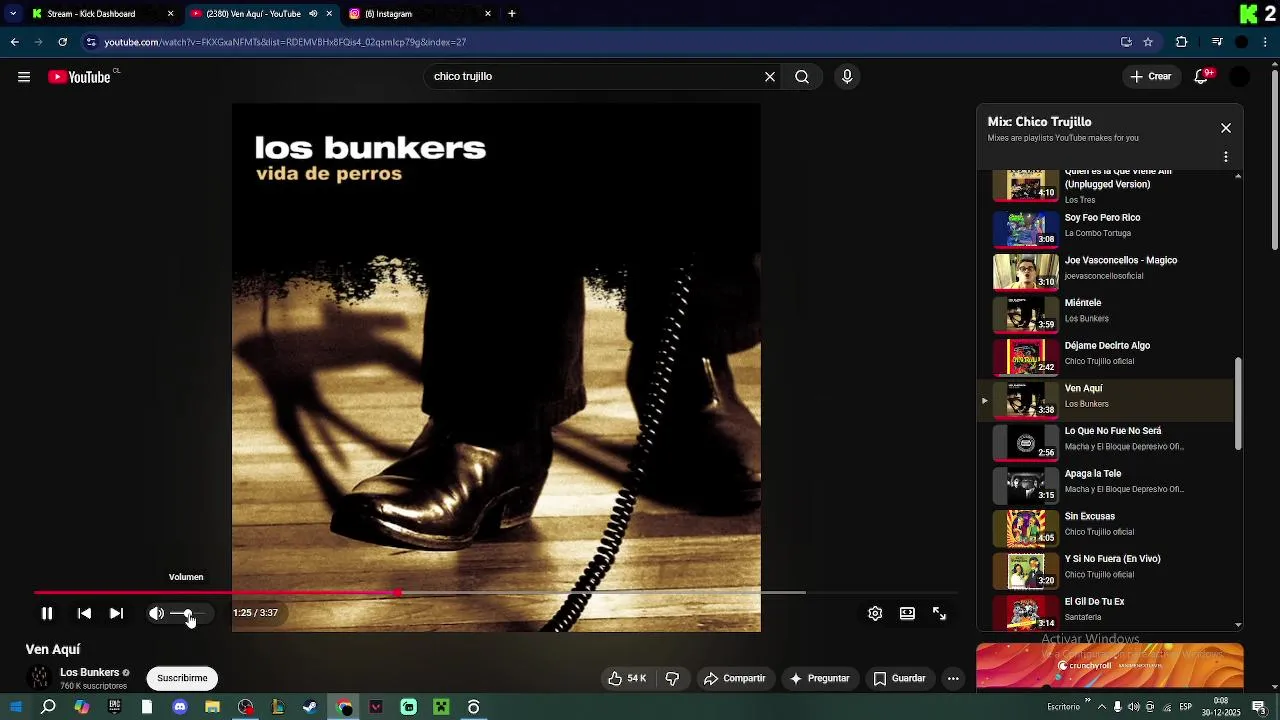1280x720 pixels.
Task: Click the Preguntar button
Action: click(819, 678)
